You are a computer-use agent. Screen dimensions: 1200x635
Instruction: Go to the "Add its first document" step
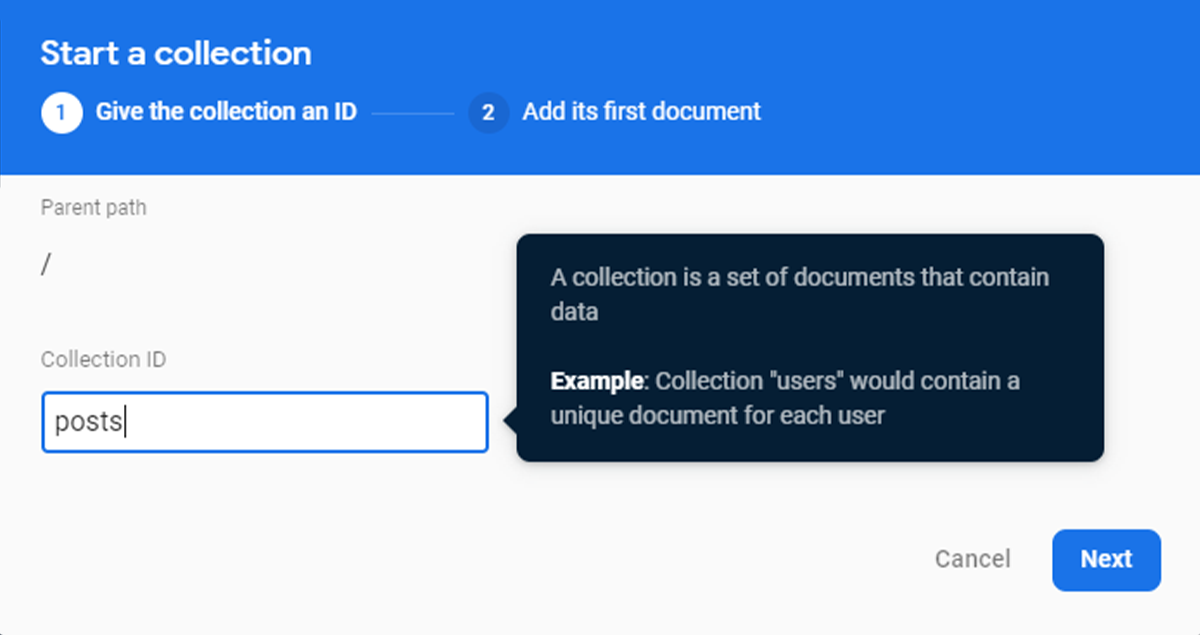pos(641,112)
